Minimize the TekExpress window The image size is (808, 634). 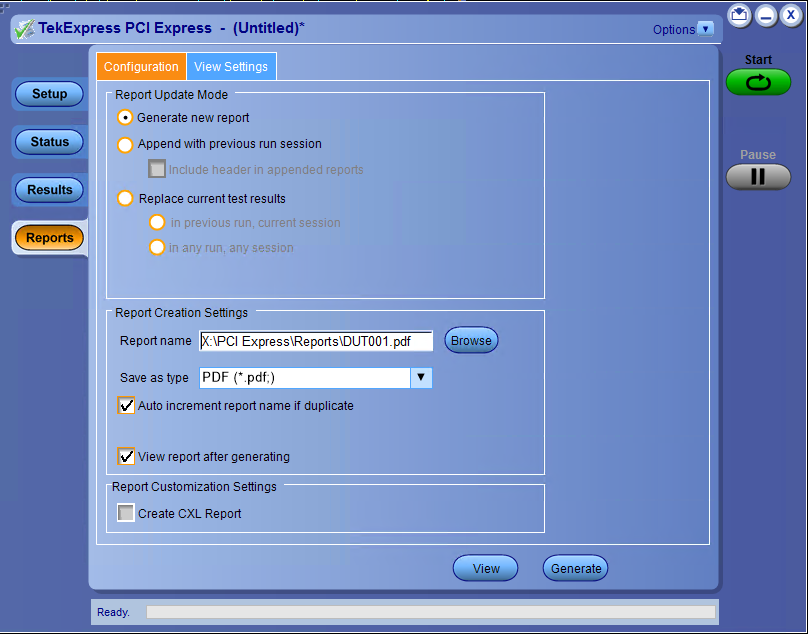[766, 16]
